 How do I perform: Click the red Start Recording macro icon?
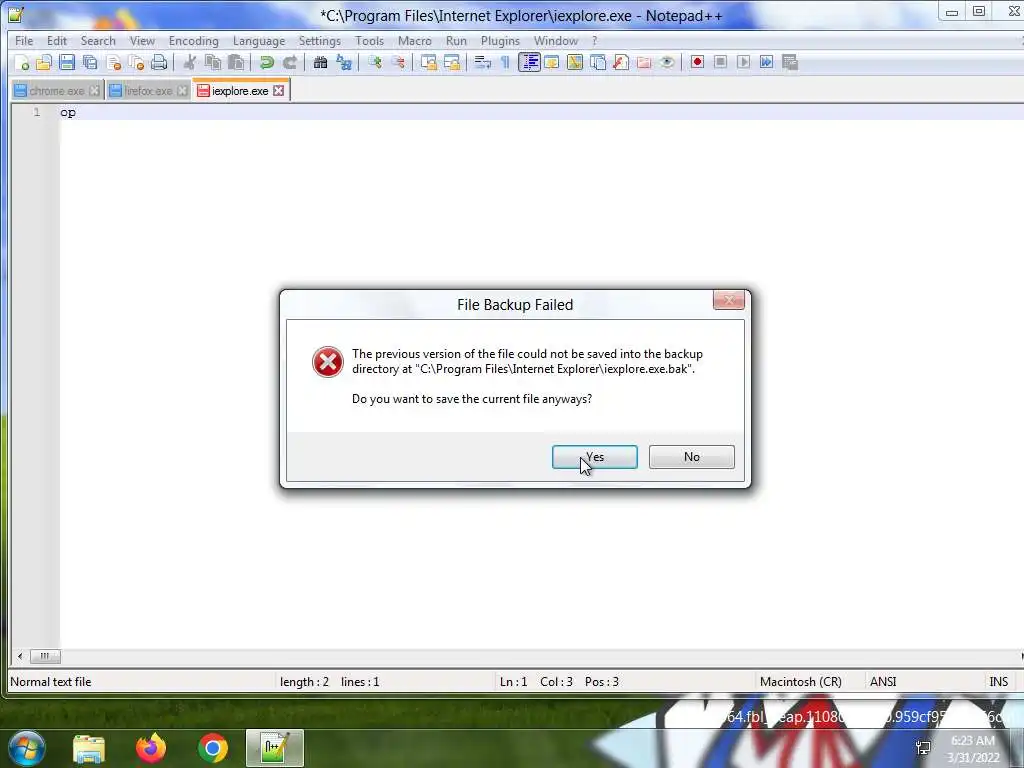[697, 63]
